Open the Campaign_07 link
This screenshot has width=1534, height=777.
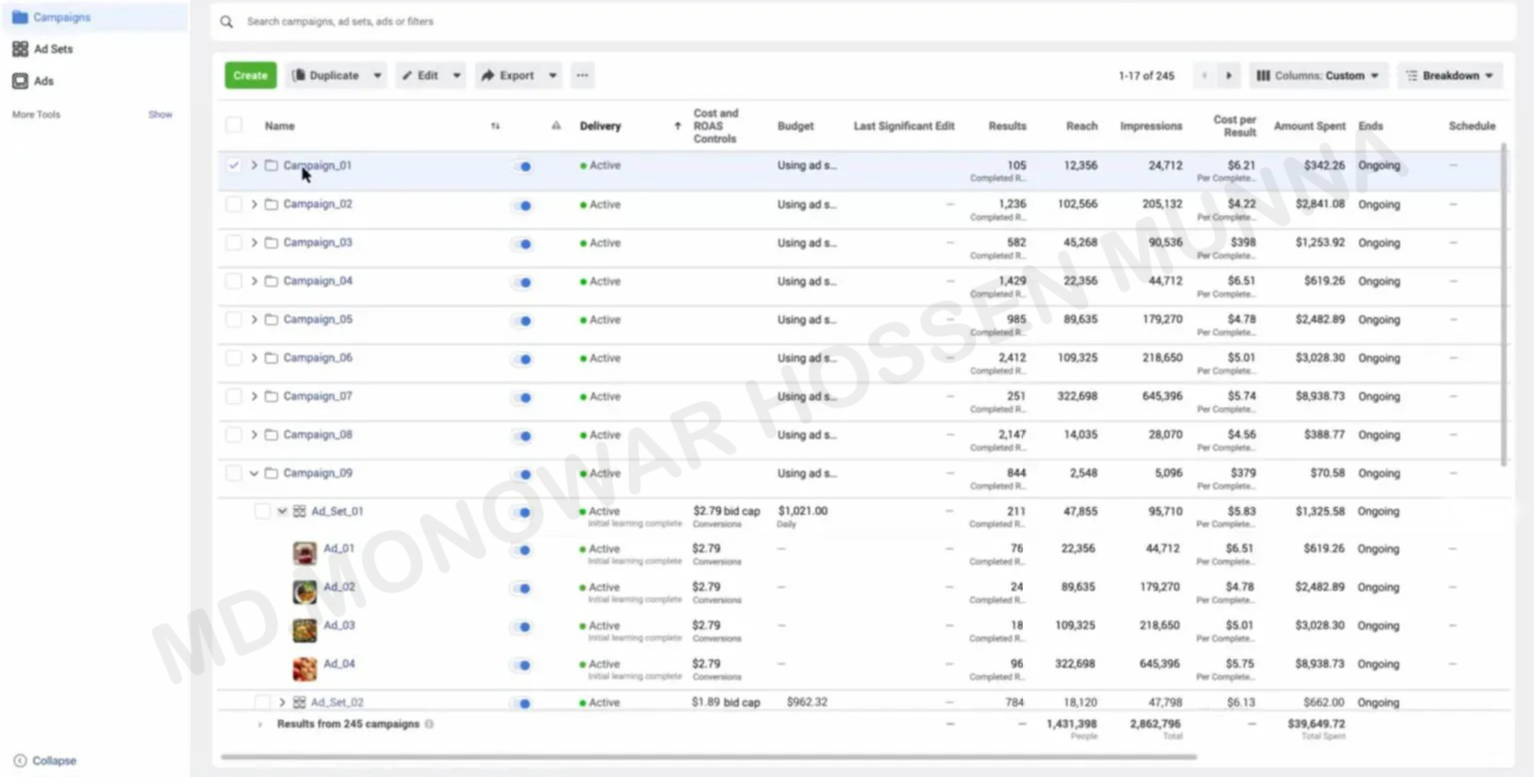coord(317,396)
